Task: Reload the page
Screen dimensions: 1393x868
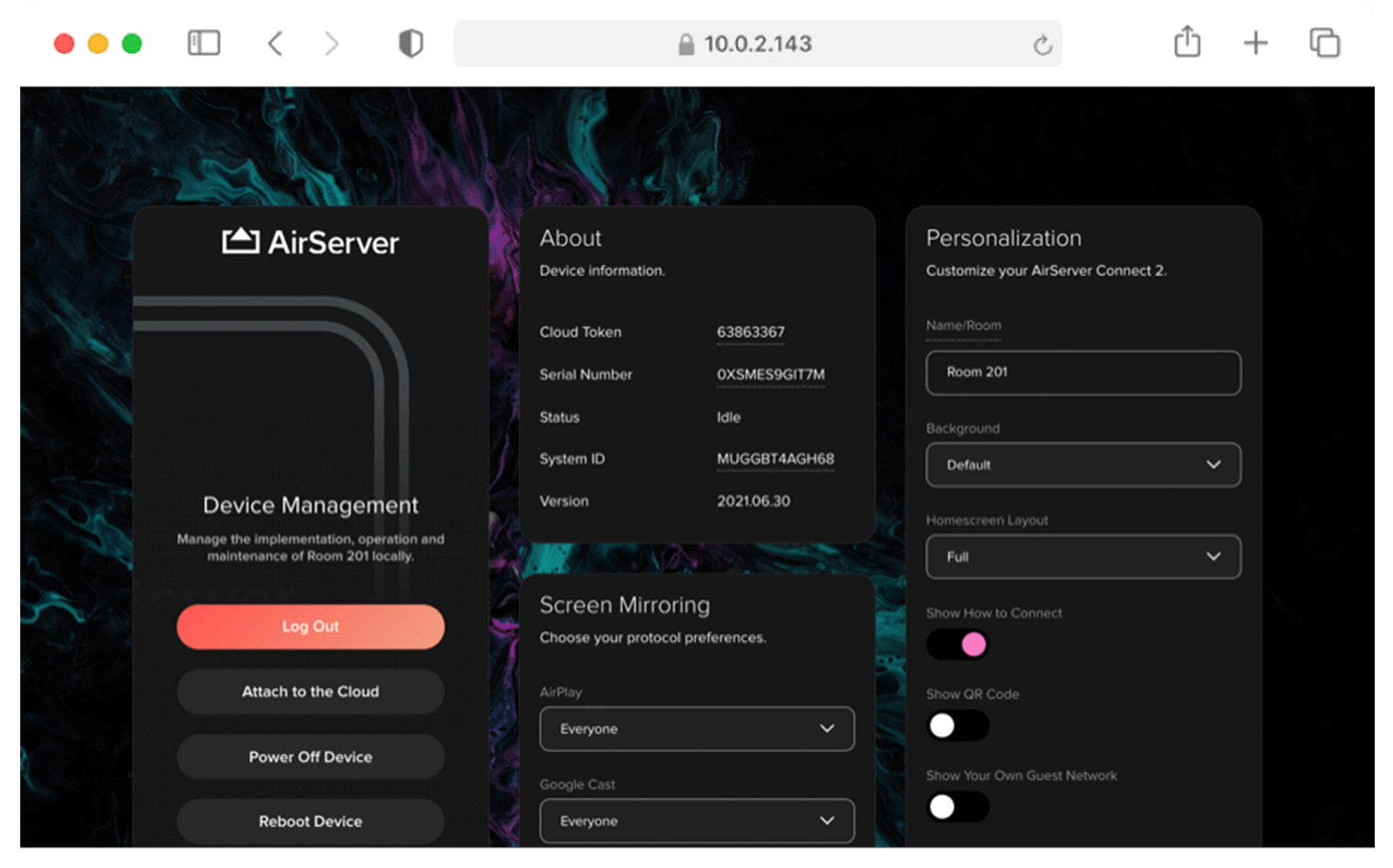Action: coord(1042,43)
